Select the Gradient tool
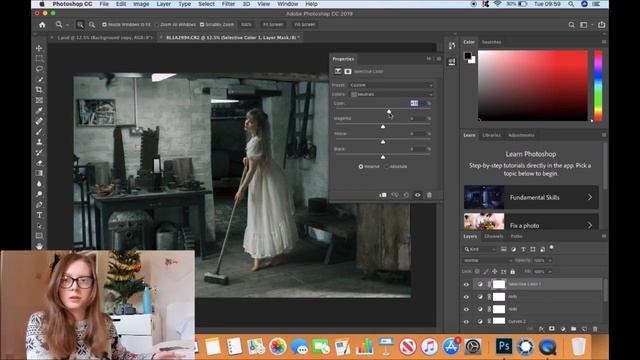The width and height of the screenshot is (640, 360). pos(39,173)
